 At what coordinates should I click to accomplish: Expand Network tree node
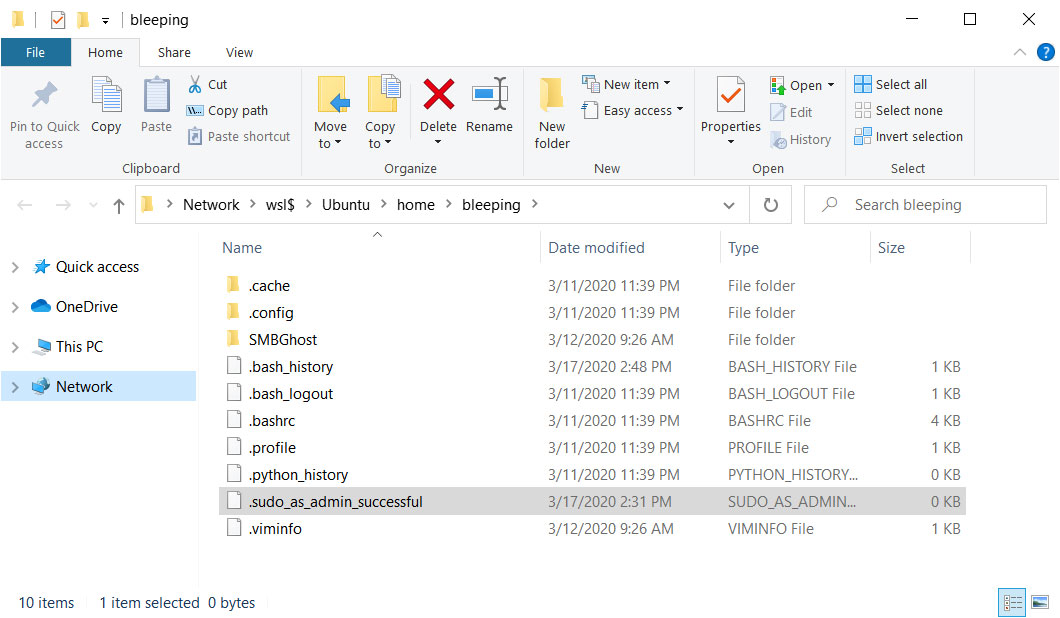click(15, 387)
